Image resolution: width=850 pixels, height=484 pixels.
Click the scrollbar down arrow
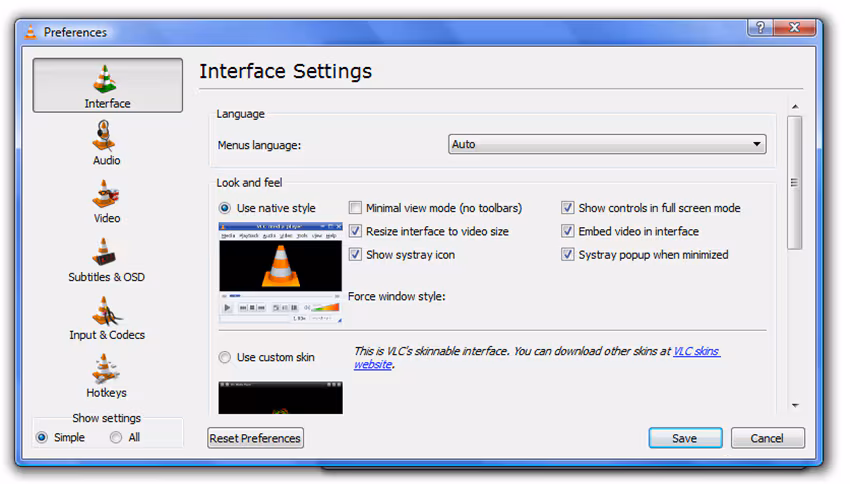[795, 405]
